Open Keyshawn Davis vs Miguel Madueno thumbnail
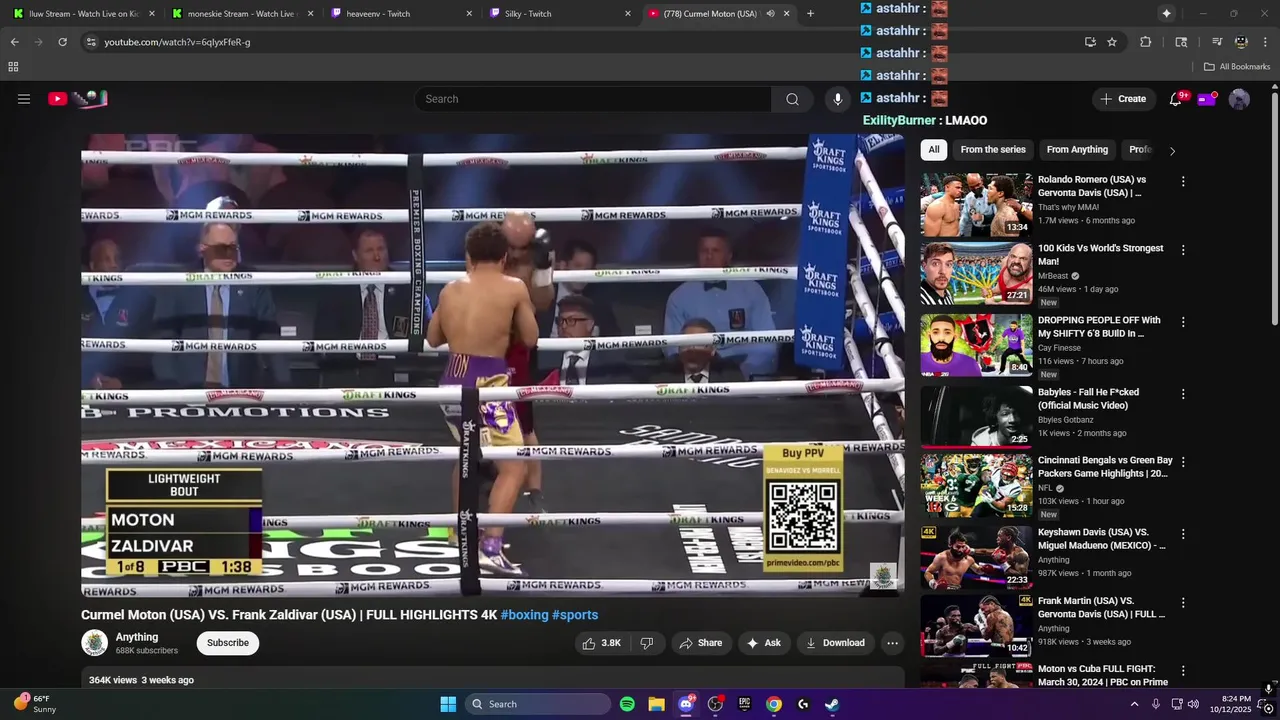Screen dimensions: 1280x720 point(977,558)
